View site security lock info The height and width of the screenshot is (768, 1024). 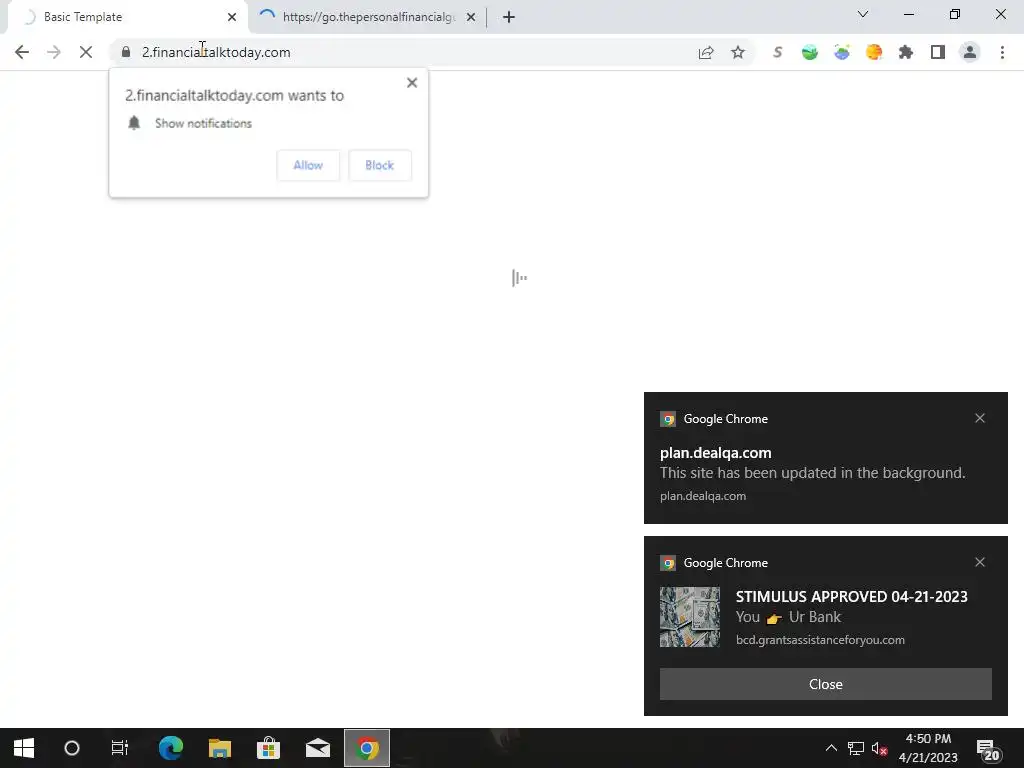126,52
